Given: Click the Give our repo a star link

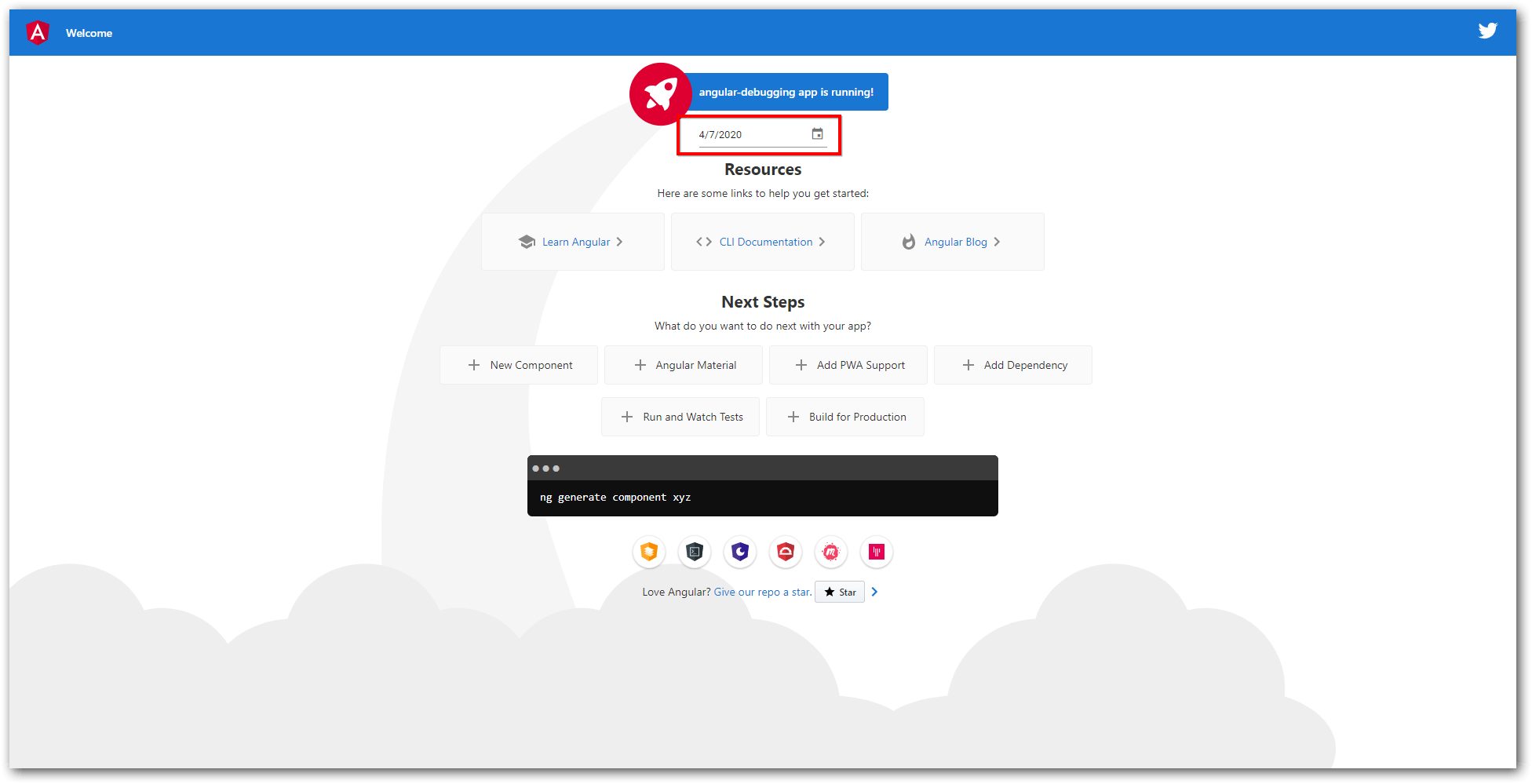Looking at the screenshot, I should 763,592.
